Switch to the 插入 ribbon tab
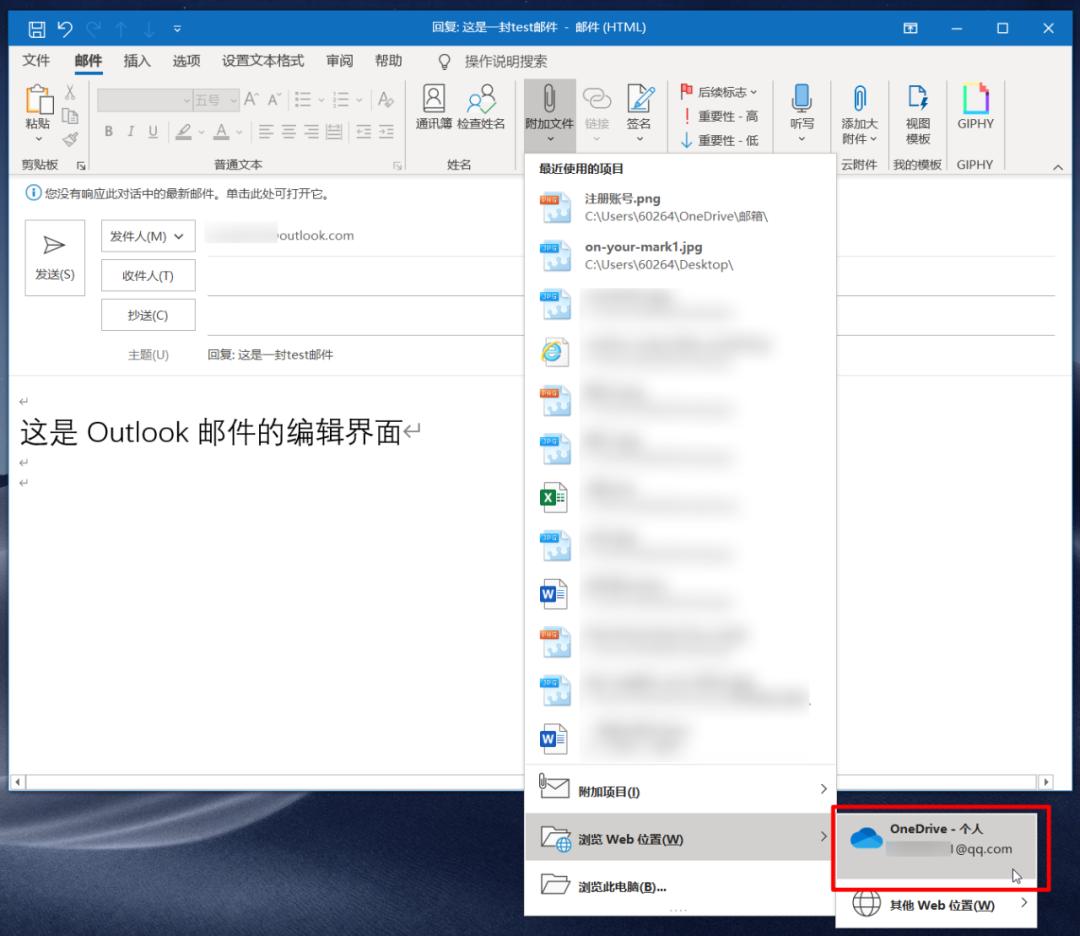Image resolution: width=1080 pixels, height=936 pixels. pyautogui.click(x=136, y=61)
